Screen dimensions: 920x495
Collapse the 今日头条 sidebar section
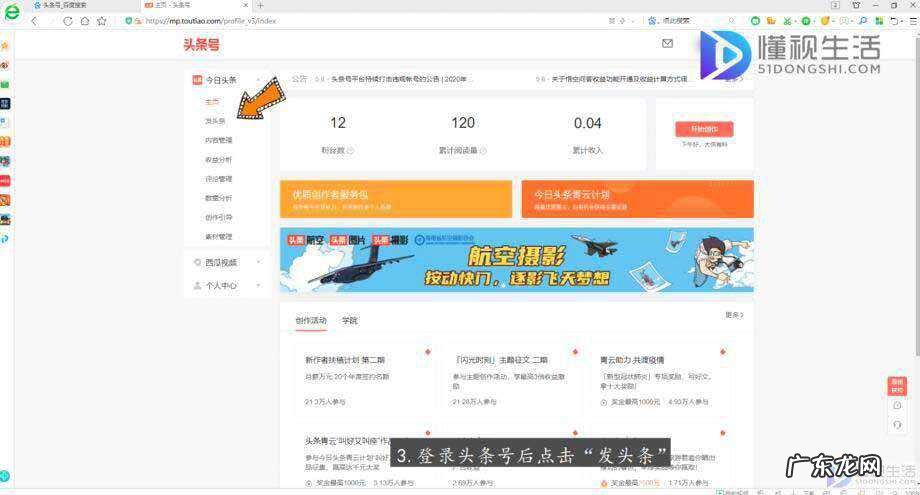click(x=259, y=80)
